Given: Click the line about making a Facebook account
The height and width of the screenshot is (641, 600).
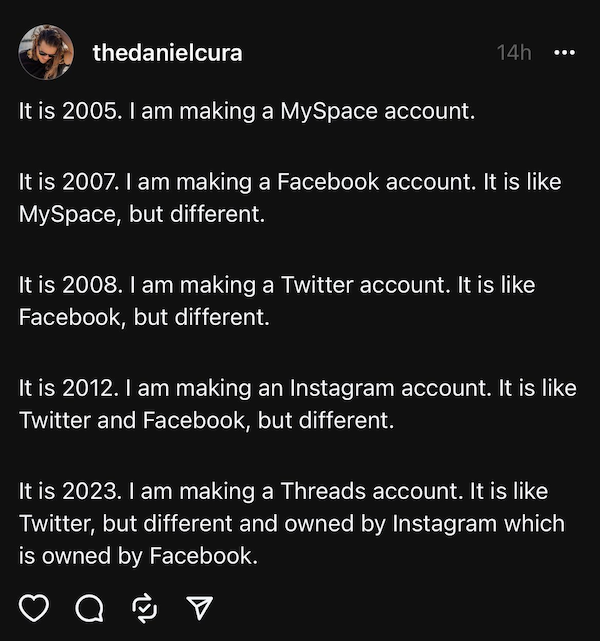Looking at the screenshot, I should (290, 182).
